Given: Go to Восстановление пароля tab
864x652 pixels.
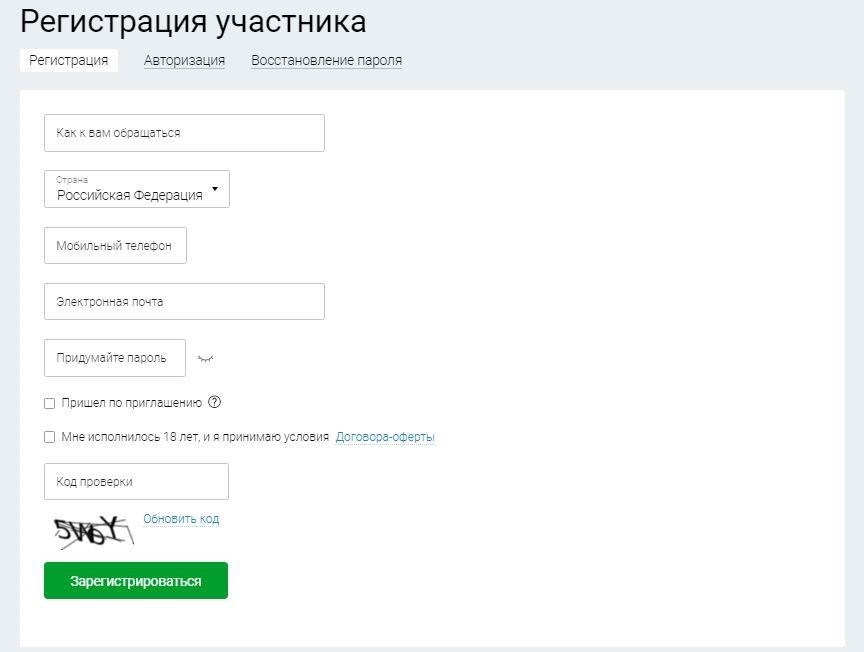Looking at the screenshot, I should coord(327,60).
